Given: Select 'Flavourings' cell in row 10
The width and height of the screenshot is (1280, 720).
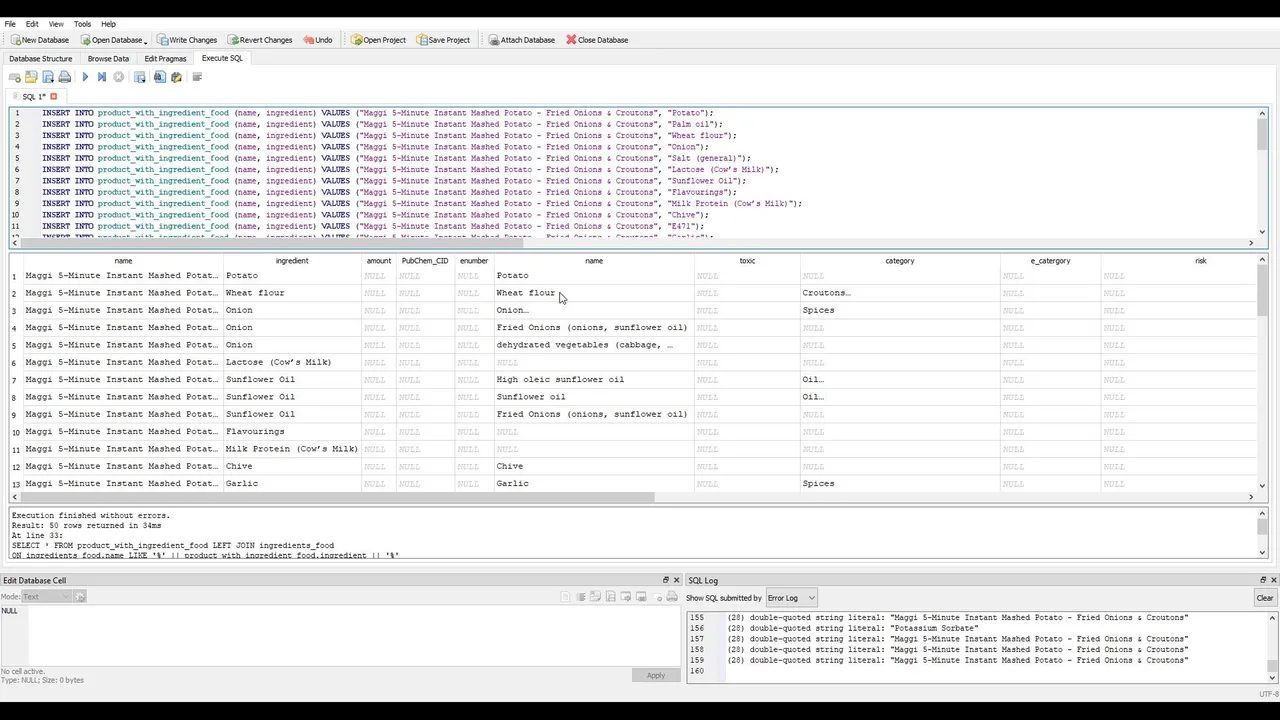Looking at the screenshot, I should [292, 431].
